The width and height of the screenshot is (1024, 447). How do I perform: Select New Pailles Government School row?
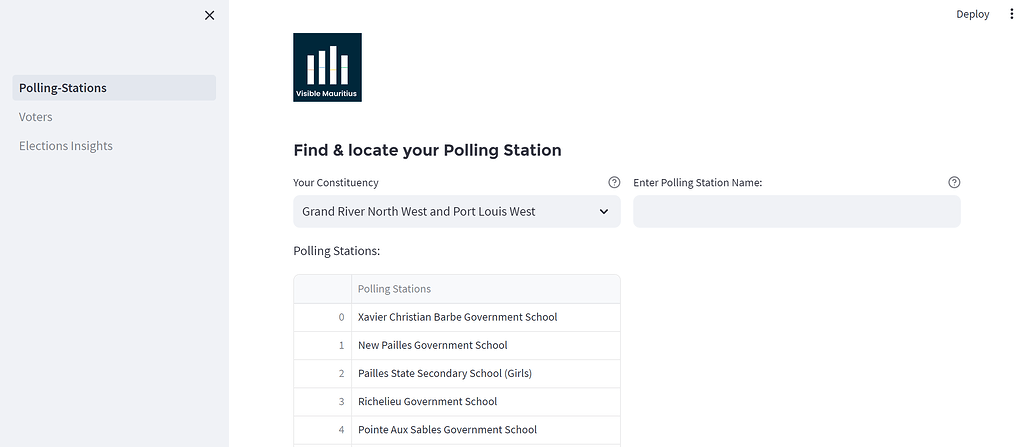tap(432, 345)
